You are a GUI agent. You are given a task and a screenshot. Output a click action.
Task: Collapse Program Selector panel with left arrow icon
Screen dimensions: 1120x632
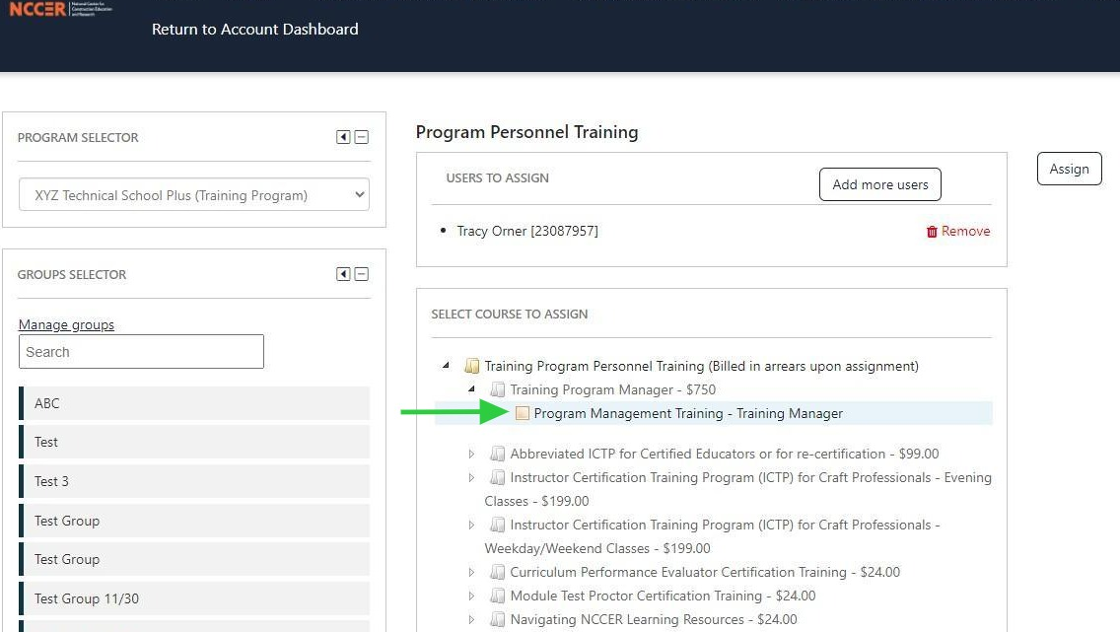[x=343, y=138]
